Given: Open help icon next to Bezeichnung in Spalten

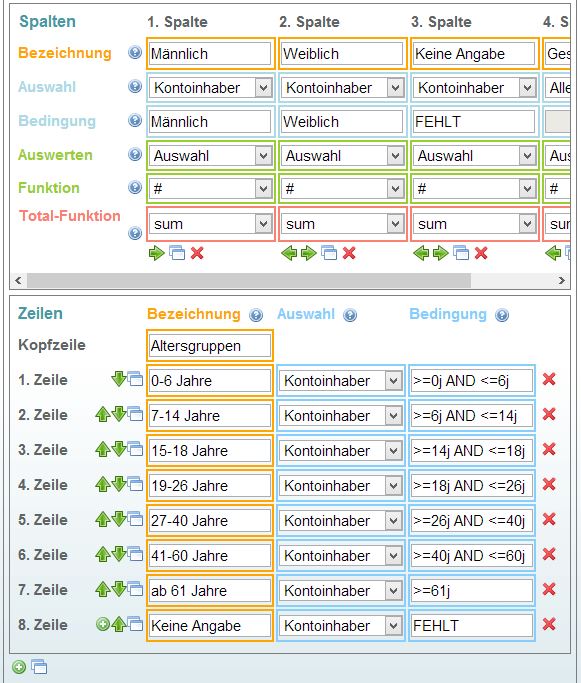Looking at the screenshot, I should (135, 53).
